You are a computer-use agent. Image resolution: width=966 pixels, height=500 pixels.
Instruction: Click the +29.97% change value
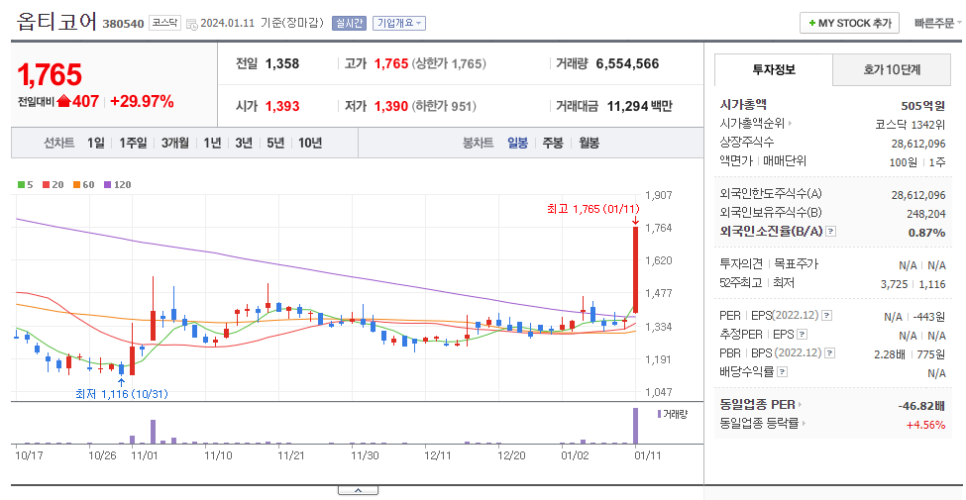pos(142,102)
